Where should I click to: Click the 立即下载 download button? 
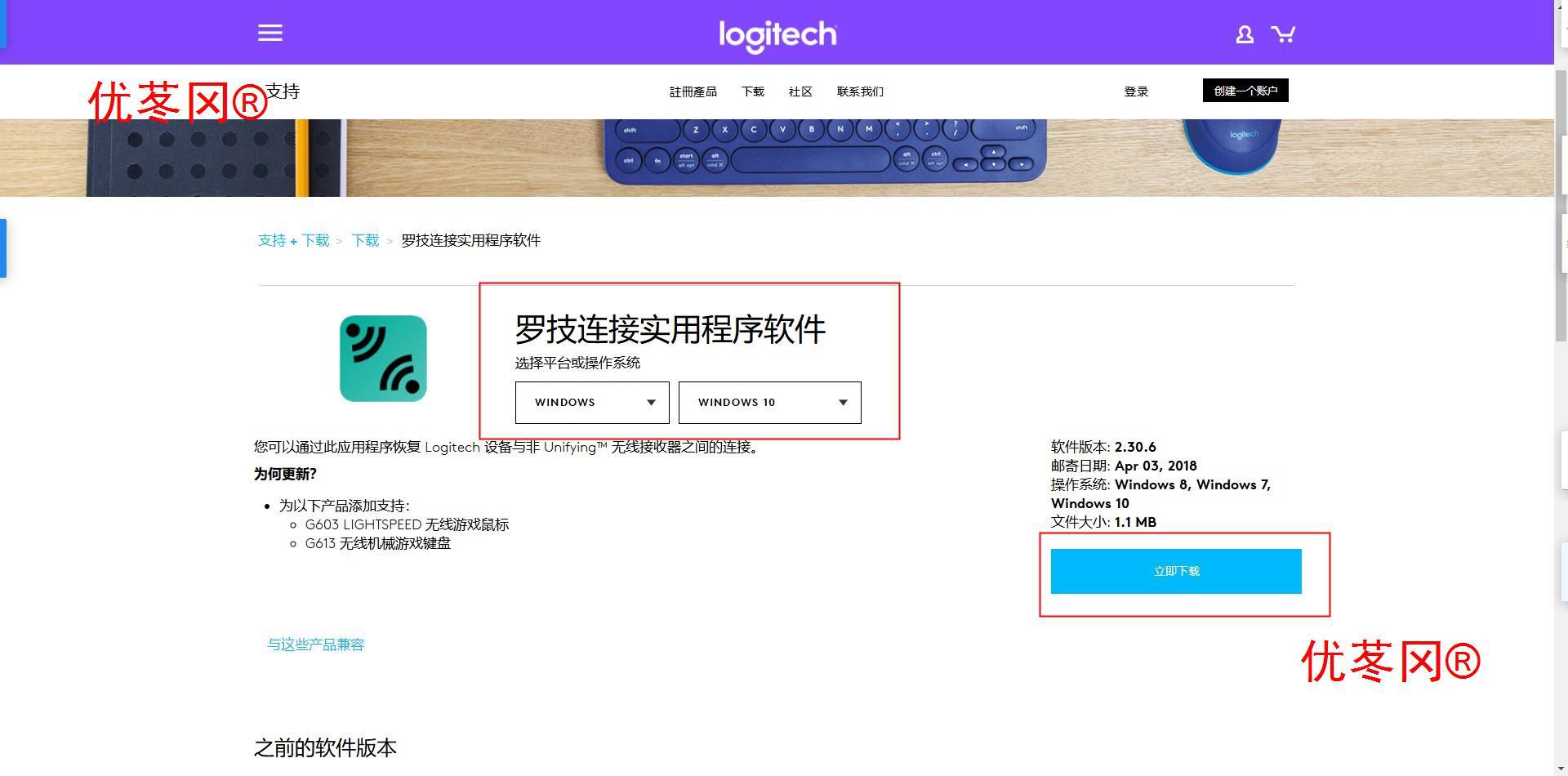coord(1176,571)
